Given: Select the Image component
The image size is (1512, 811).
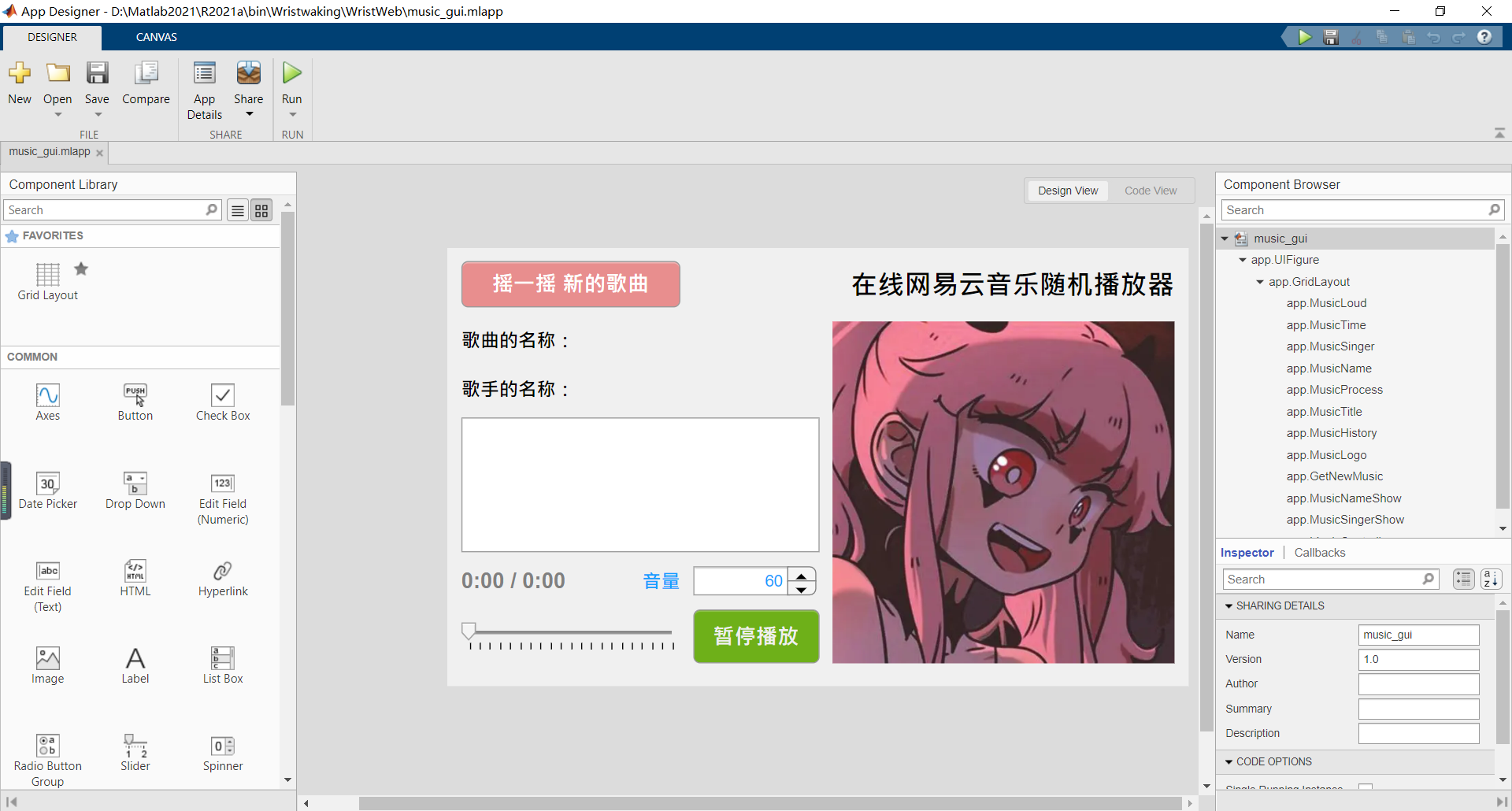Looking at the screenshot, I should coord(48,665).
